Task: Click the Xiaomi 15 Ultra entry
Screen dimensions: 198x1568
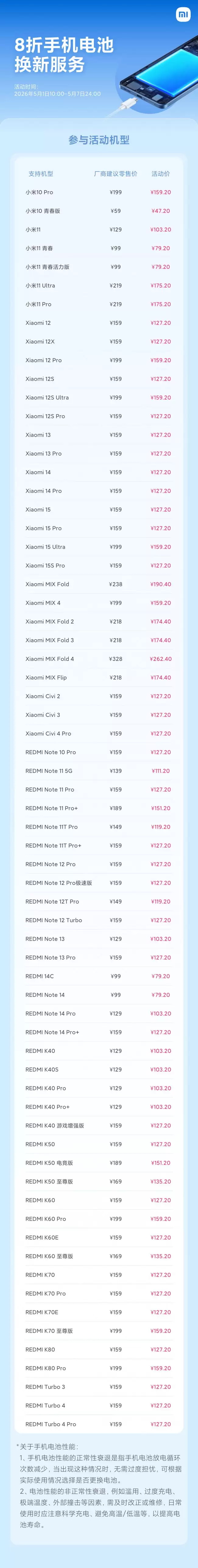Action: tap(99, 546)
